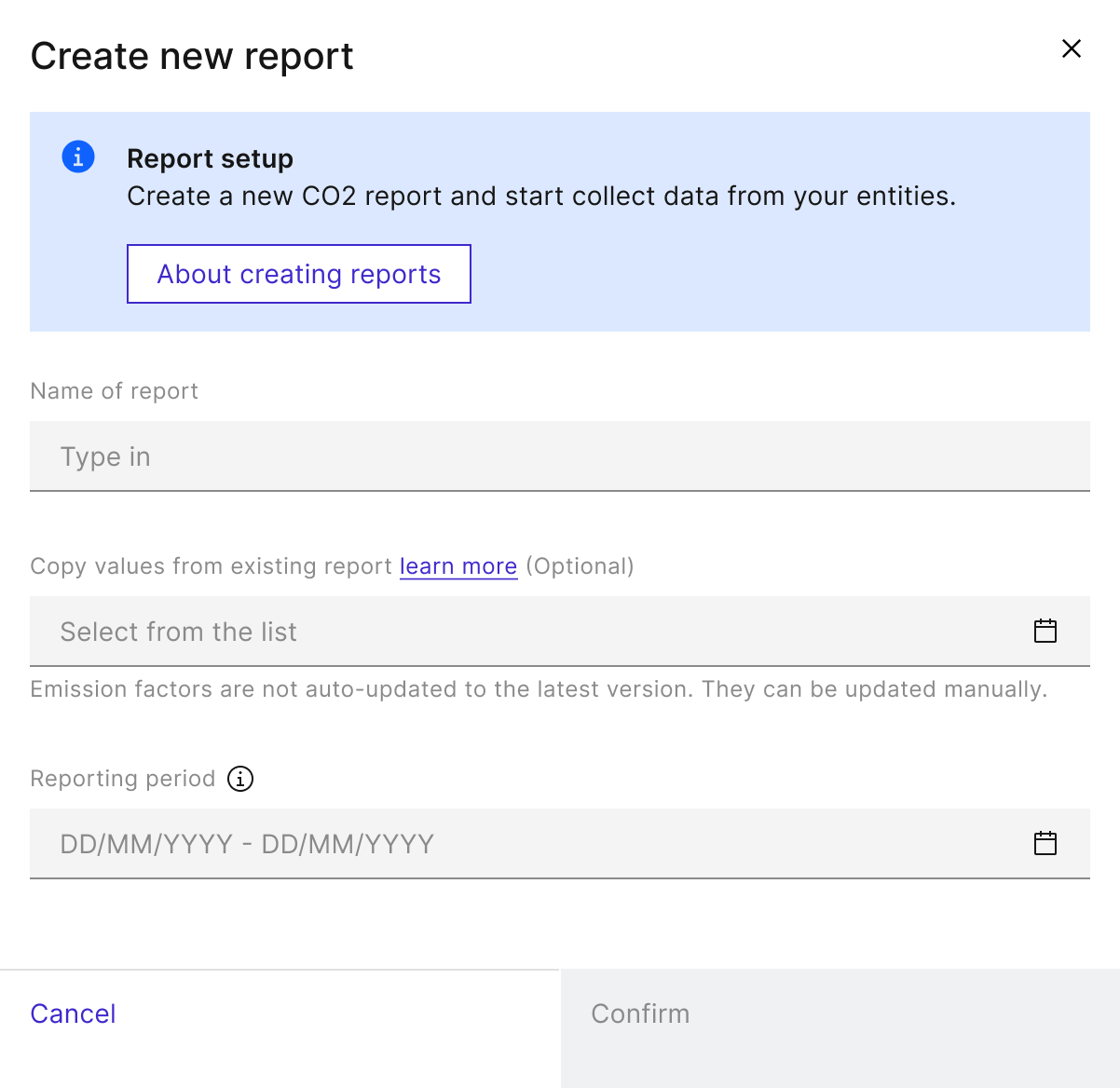Show the Reporting period info tooltip icon
Image resolution: width=1120 pixels, height=1088 pixels.
(240, 779)
